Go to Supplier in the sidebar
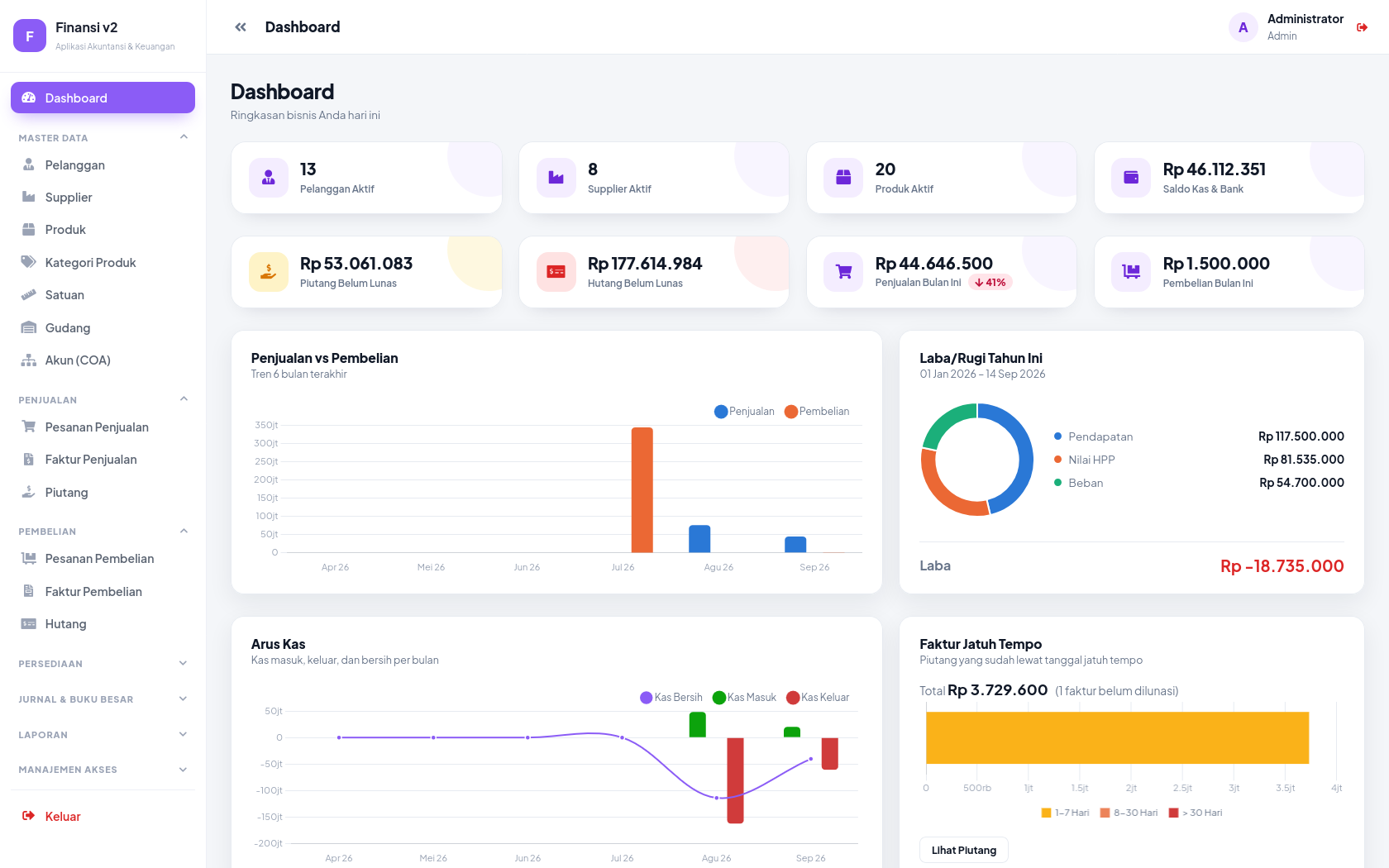1389x868 pixels. (103, 197)
